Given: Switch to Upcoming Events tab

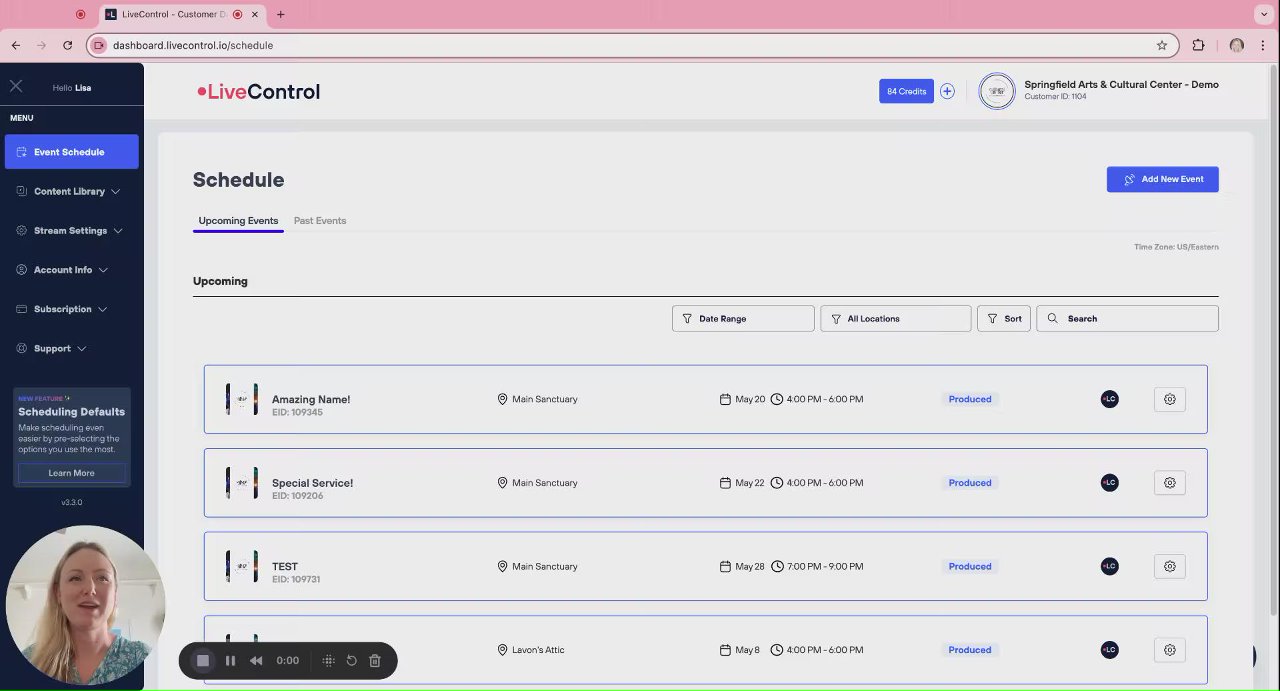Looking at the screenshot, I should click(238, 220).
